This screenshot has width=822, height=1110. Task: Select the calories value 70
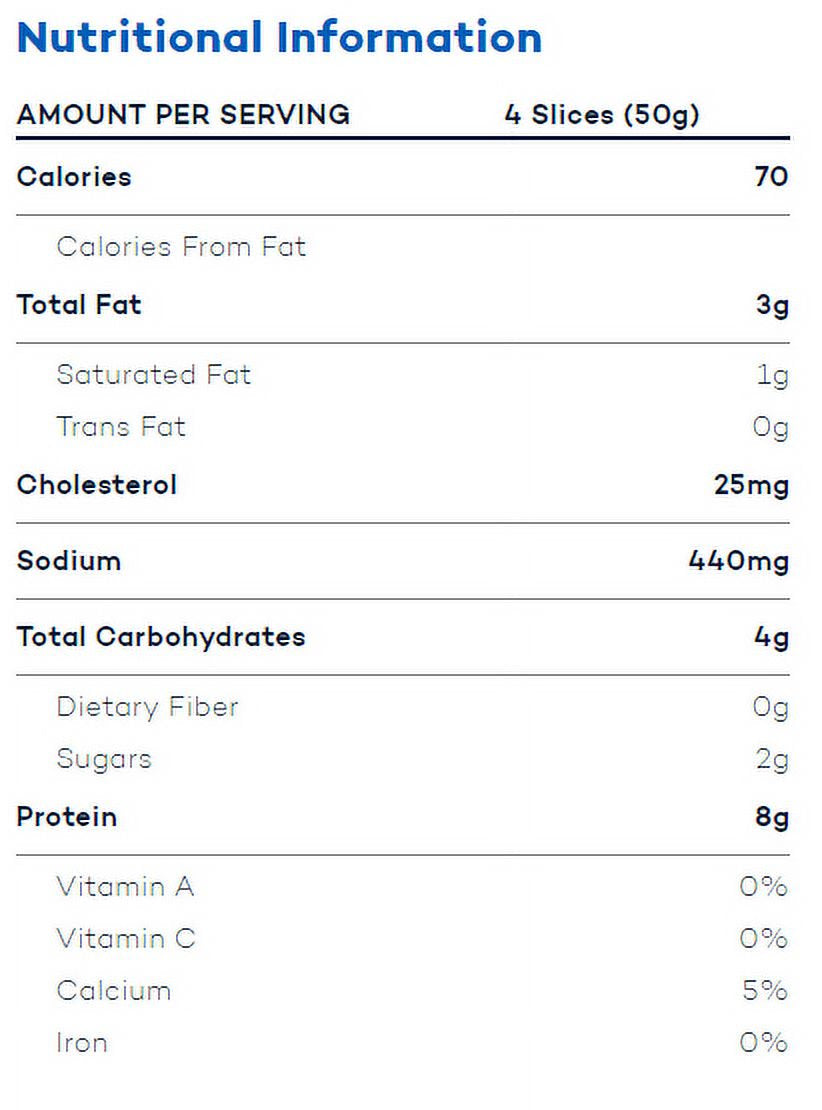pos(771,177)
